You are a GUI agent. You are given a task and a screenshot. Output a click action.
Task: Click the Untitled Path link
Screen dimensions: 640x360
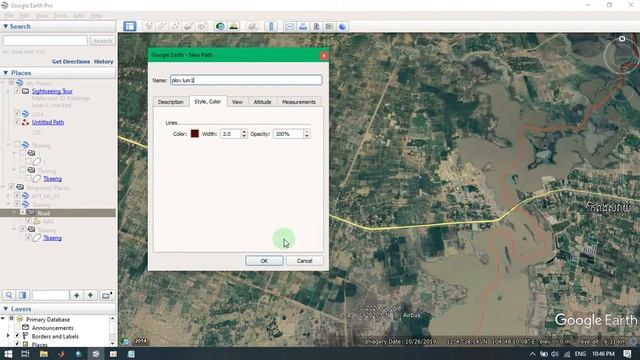pyautogui.click(x=48, y=122)
